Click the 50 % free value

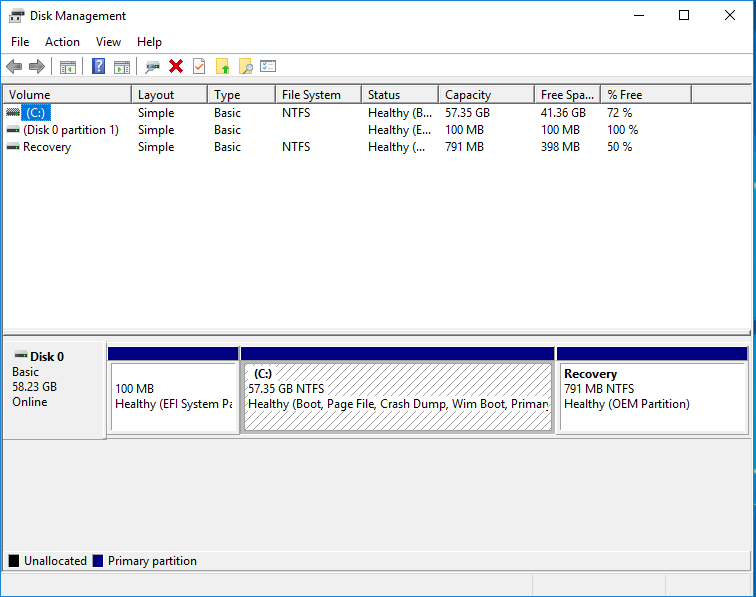coord(620,147)
